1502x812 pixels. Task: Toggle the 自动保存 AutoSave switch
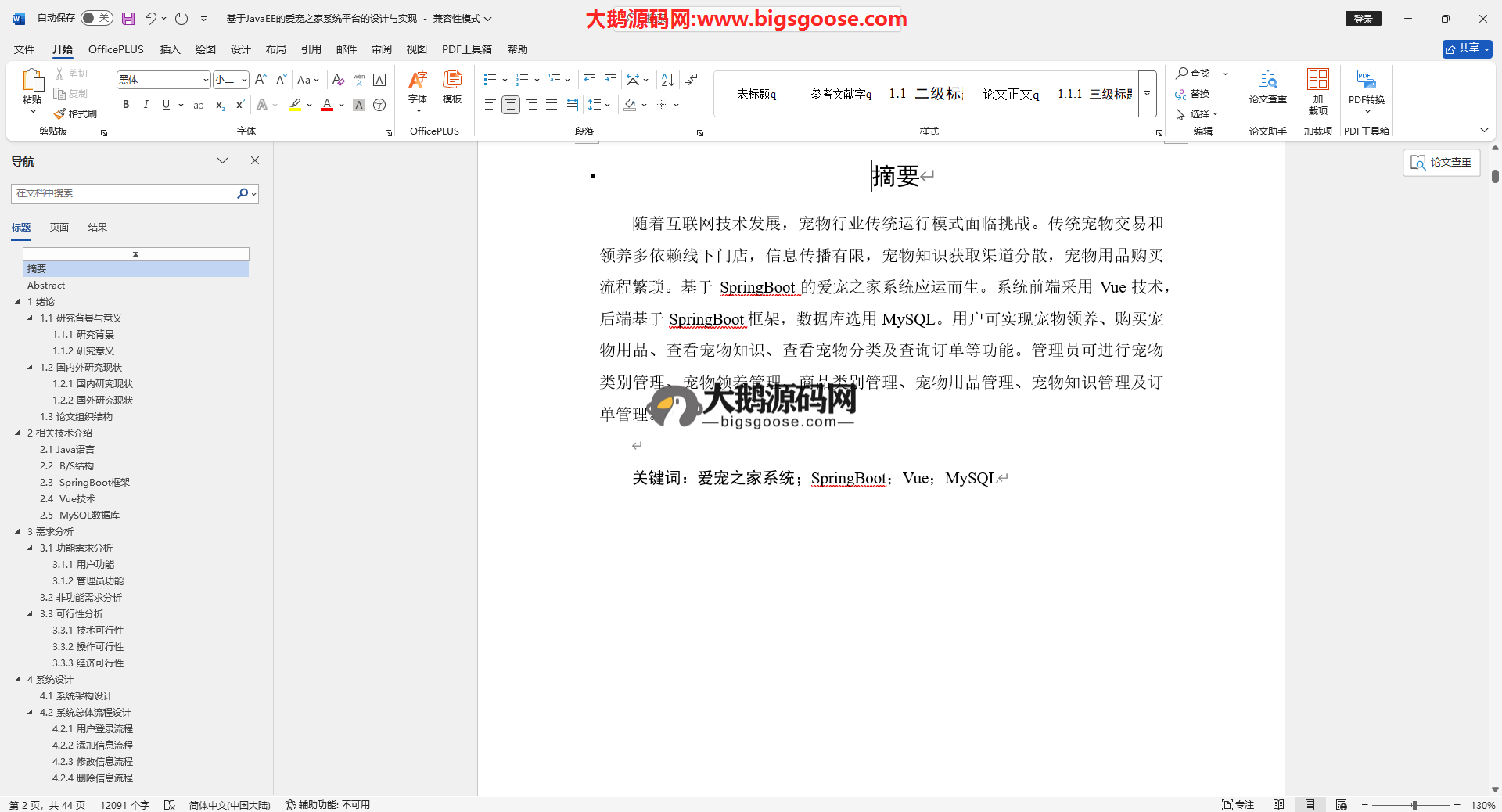point(96,18)
